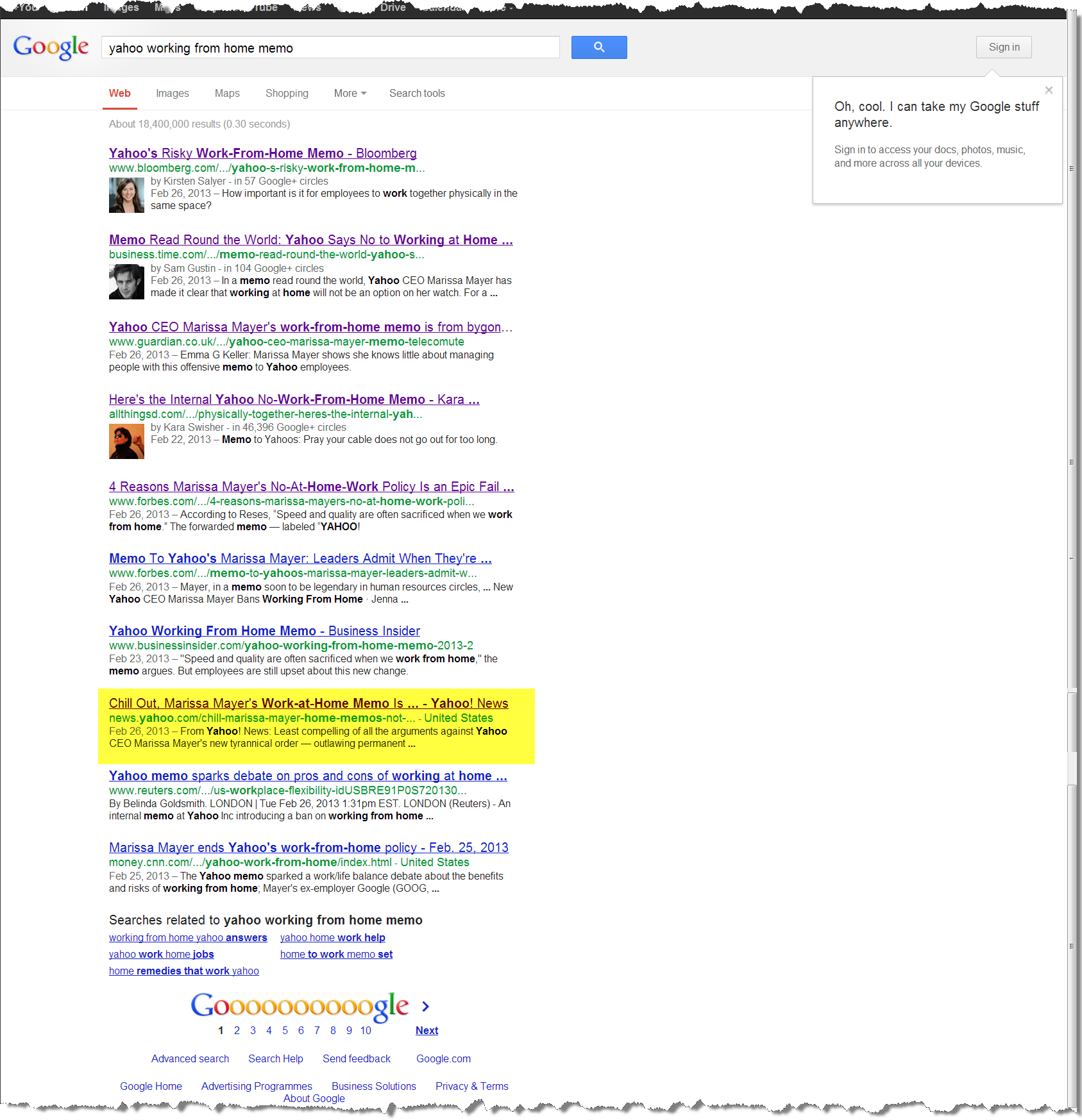The height and width of the screenshot is (1120, 1082).
Task: Click the bloomberg.com green URL text
Action: pyautogui.click(x=267, y=167)
